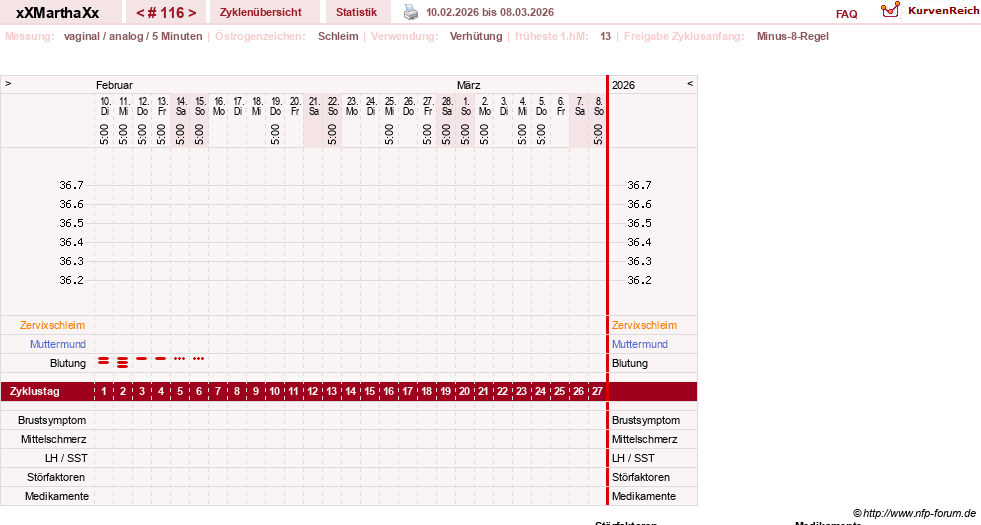This screenshot has width=981, height=525.
Task: Click bleeding marker on cycle day 1
Action: click(x=103, y=360)
